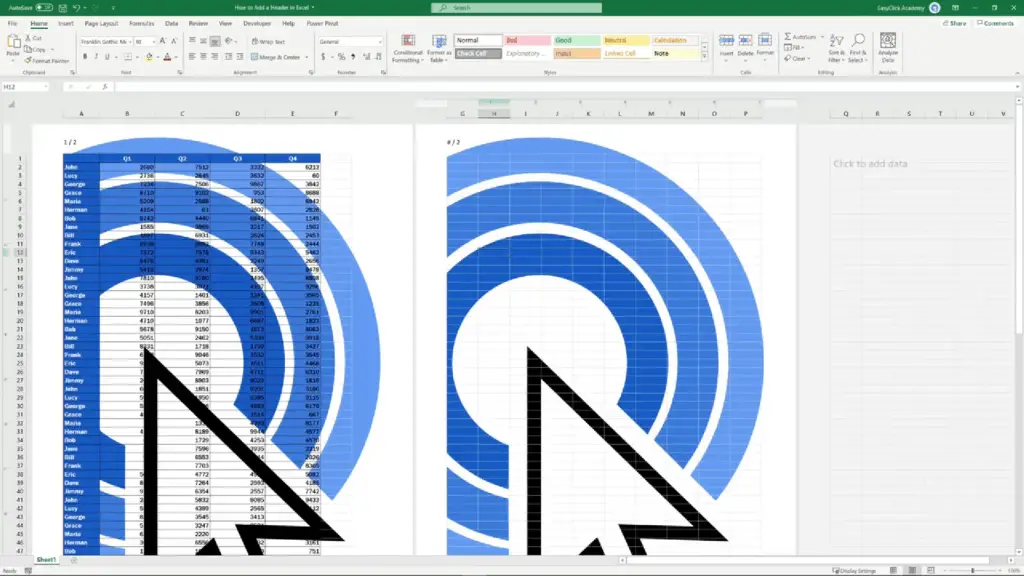The image size is (1024, 576).
Task: Click Decrease Indent icon
Action: click(229, 57)
